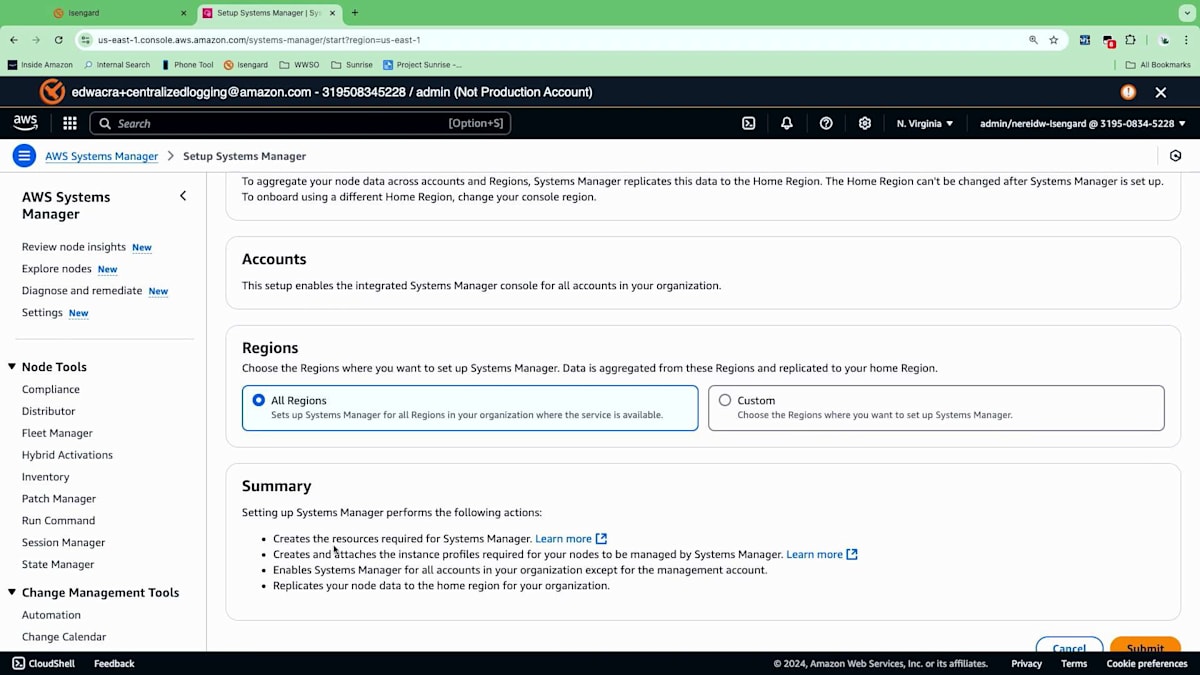Open a new browser tab
1200x675 pixels.
pos(355,13)
